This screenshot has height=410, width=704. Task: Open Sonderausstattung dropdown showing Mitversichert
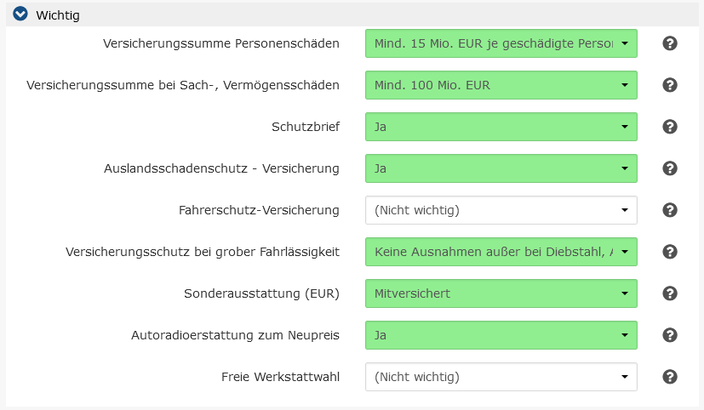click(x=501, y=294)
